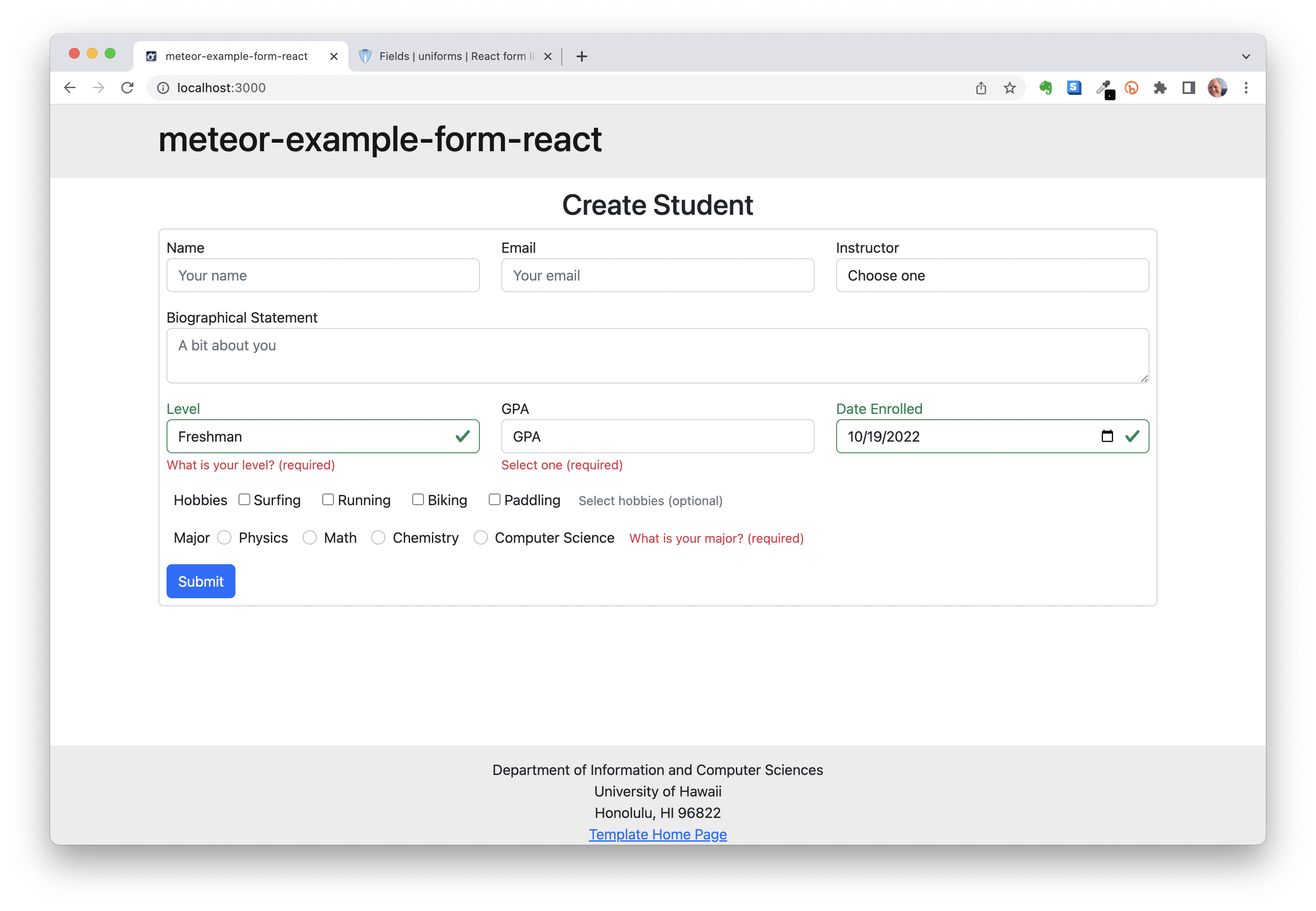Viewport: 1316px width, 911px height.
Task: Click 'Select hobbies (optional)' help text
Action: (650, 501)
